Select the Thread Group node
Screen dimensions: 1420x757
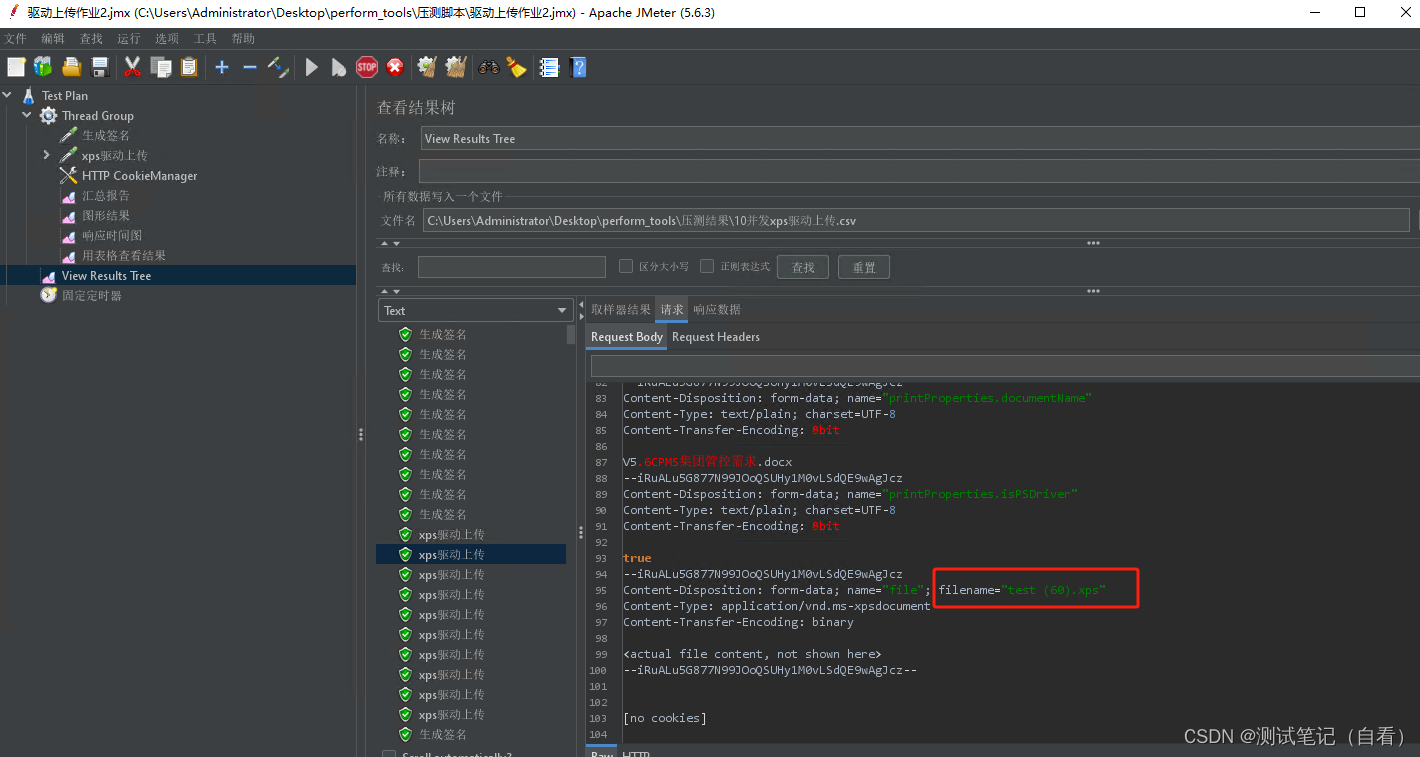click(98, 116)
